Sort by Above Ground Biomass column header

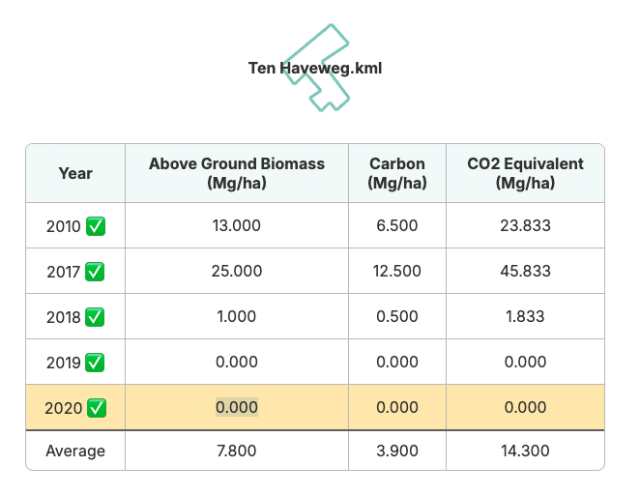237,173
